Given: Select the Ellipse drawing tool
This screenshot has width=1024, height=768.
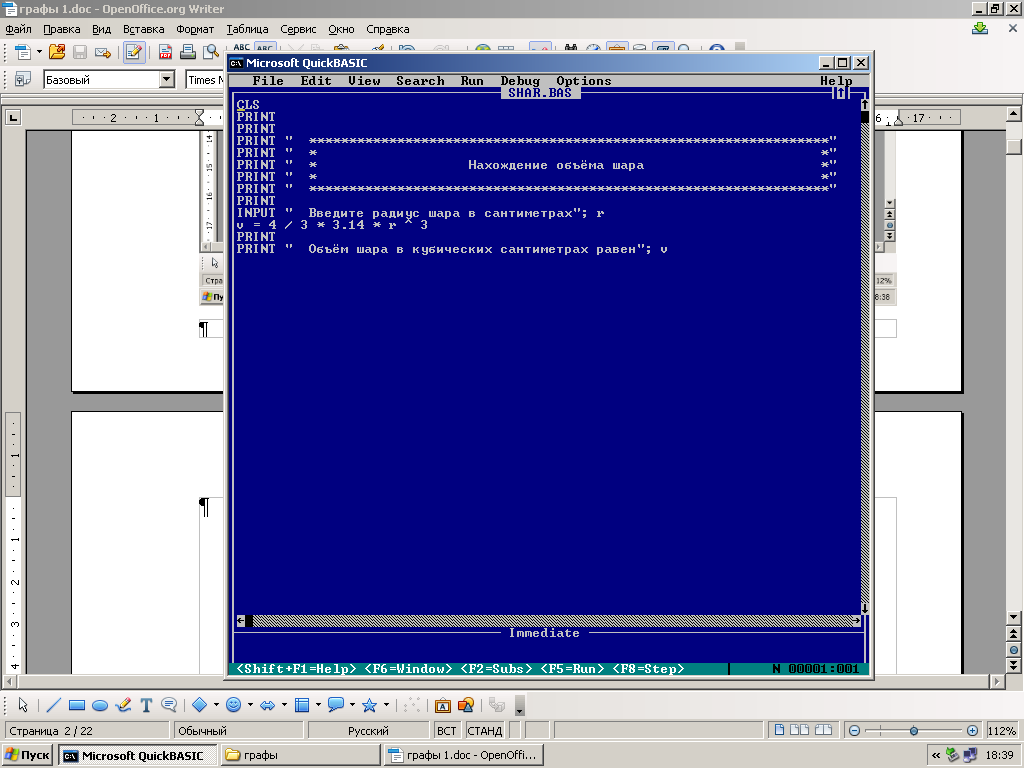Looking at the screenshot, I should pos(100,705).
